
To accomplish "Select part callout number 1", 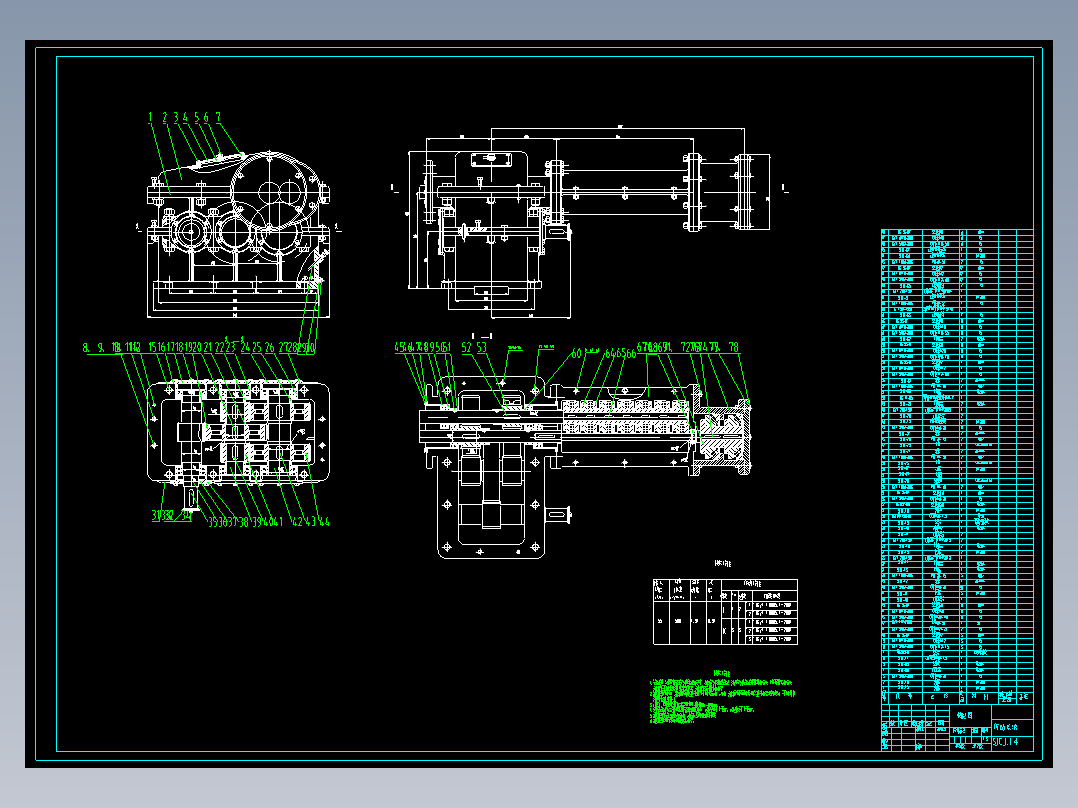I will pyautogui.click(x=150, y=118).
